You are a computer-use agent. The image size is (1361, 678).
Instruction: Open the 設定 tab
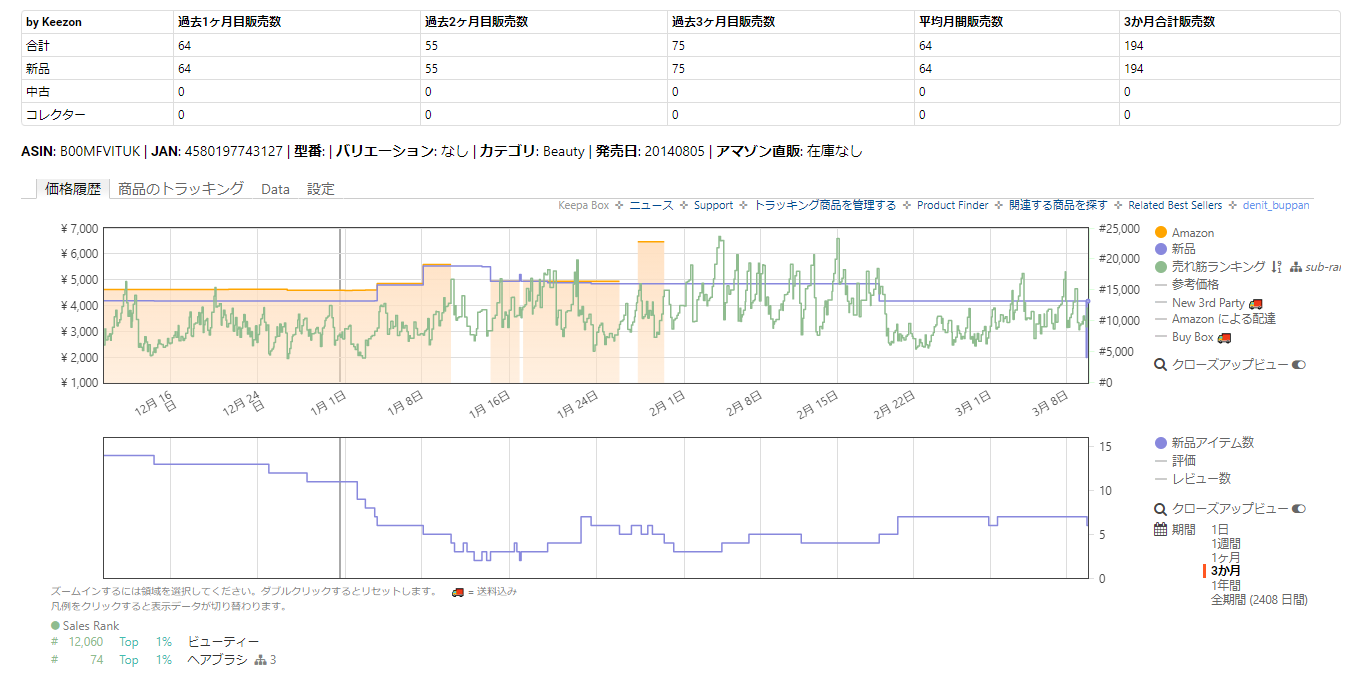tap(321, 188)
